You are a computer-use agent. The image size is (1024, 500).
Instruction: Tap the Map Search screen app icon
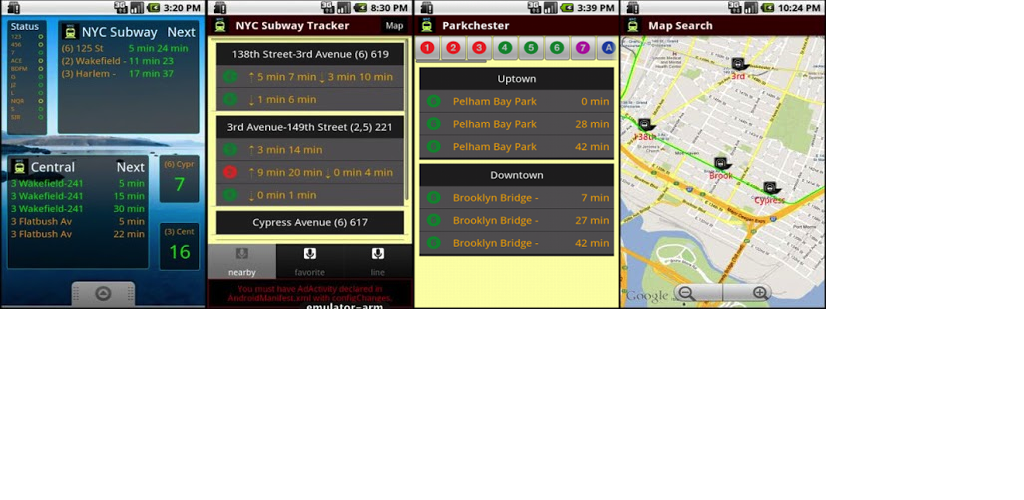point(633,26)
